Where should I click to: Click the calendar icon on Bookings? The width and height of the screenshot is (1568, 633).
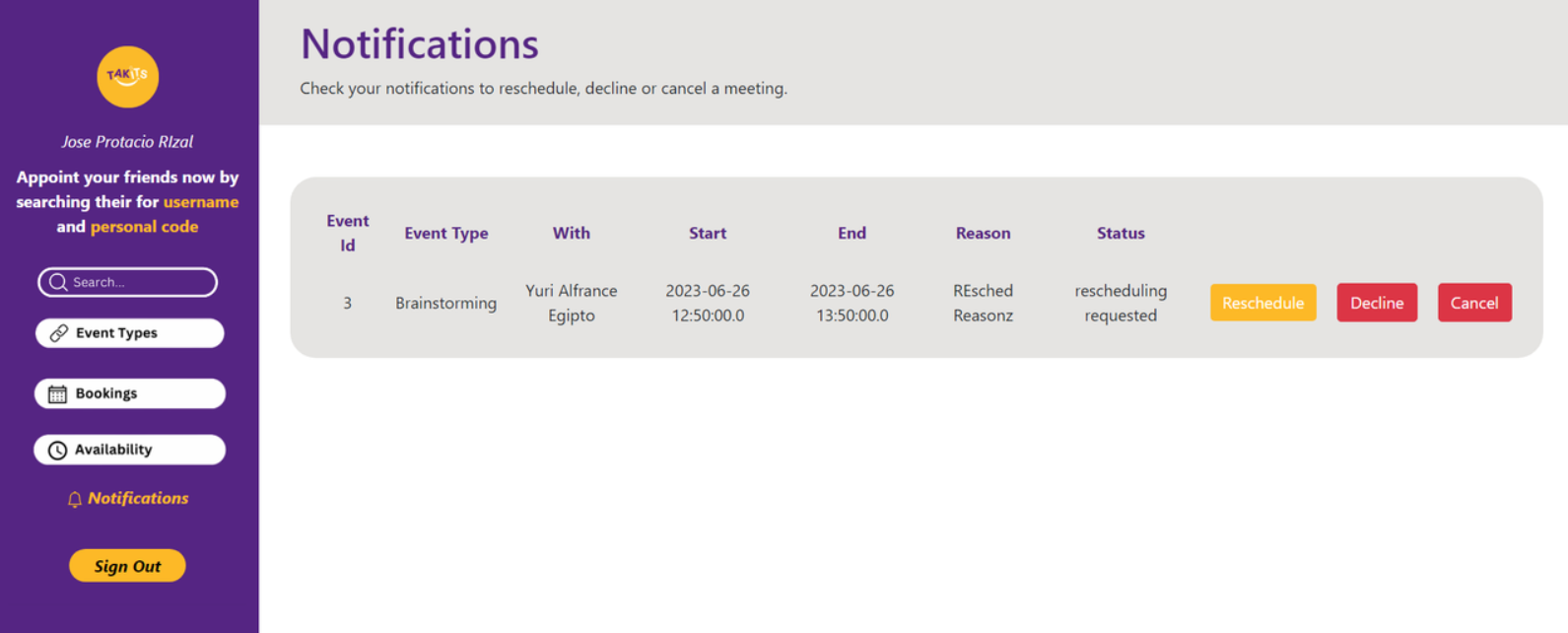[58, 394]
